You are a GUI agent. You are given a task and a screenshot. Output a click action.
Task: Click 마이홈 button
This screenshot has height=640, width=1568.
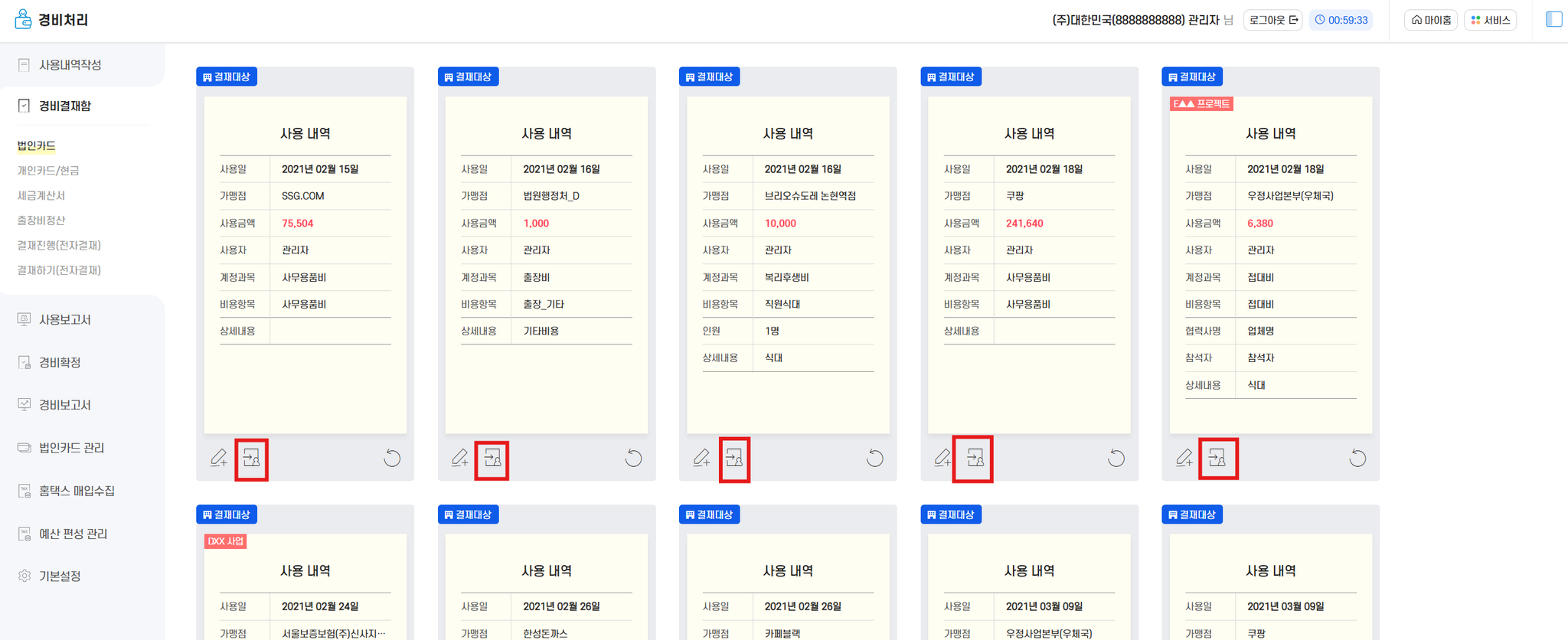pyautogui.click(x=1431, y=20)
